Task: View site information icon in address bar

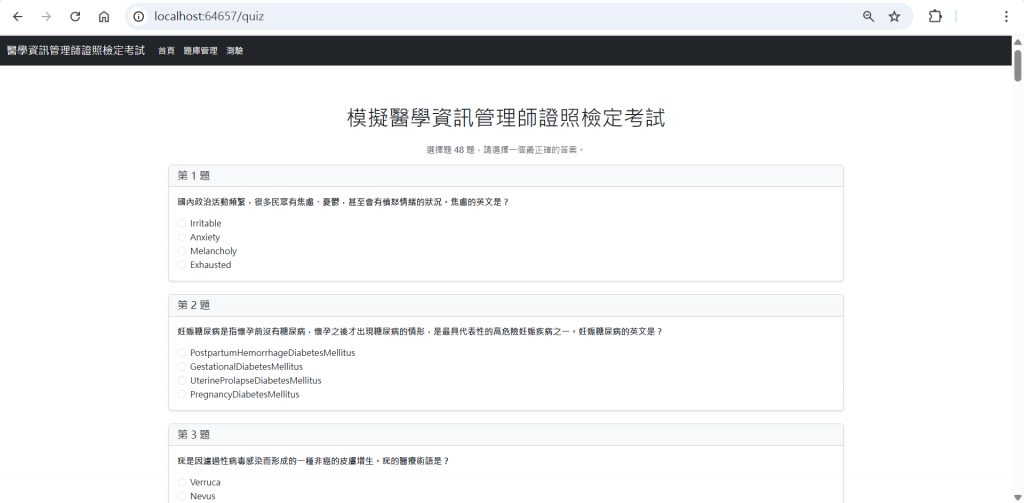Action: [138, 17]
